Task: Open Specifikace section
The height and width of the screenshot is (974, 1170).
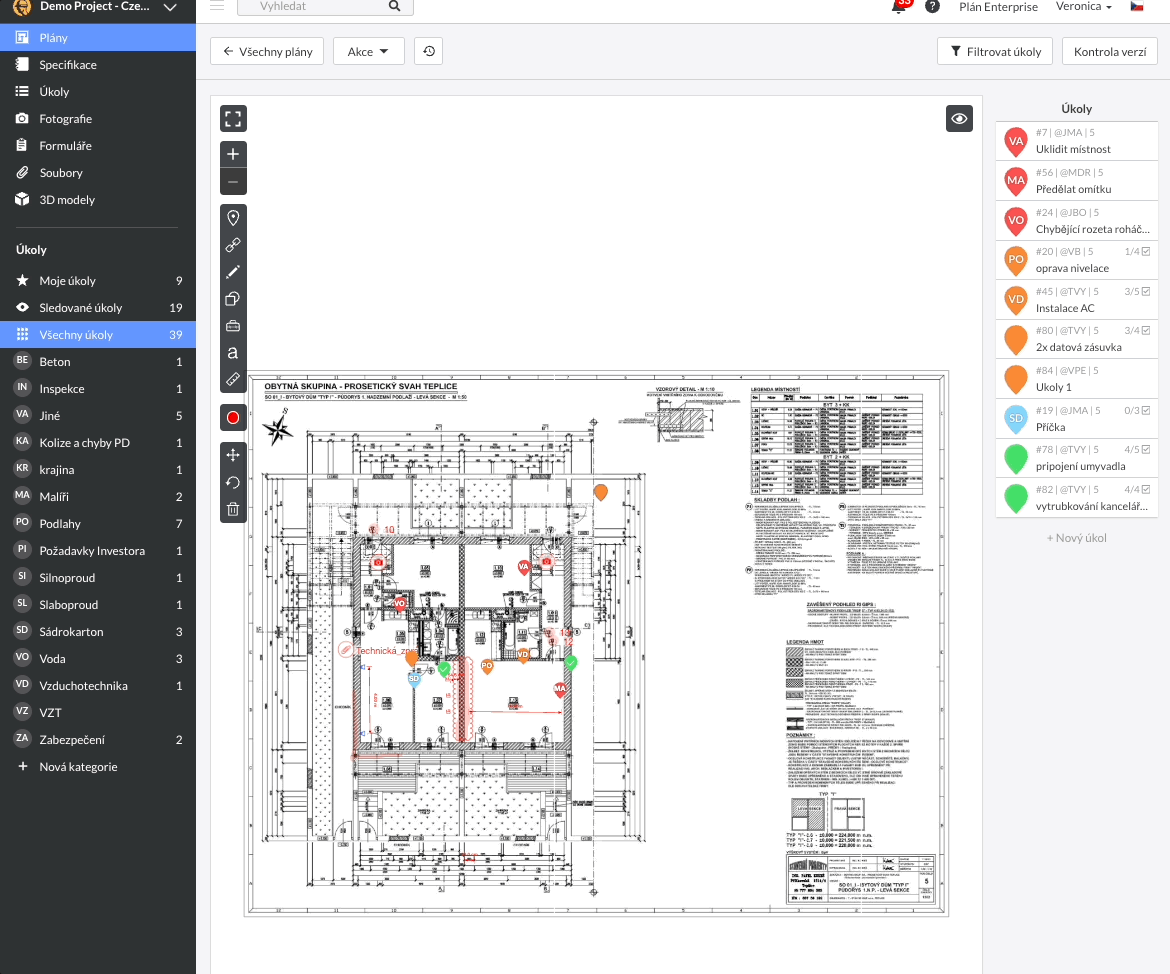Action: pos(98,65)
